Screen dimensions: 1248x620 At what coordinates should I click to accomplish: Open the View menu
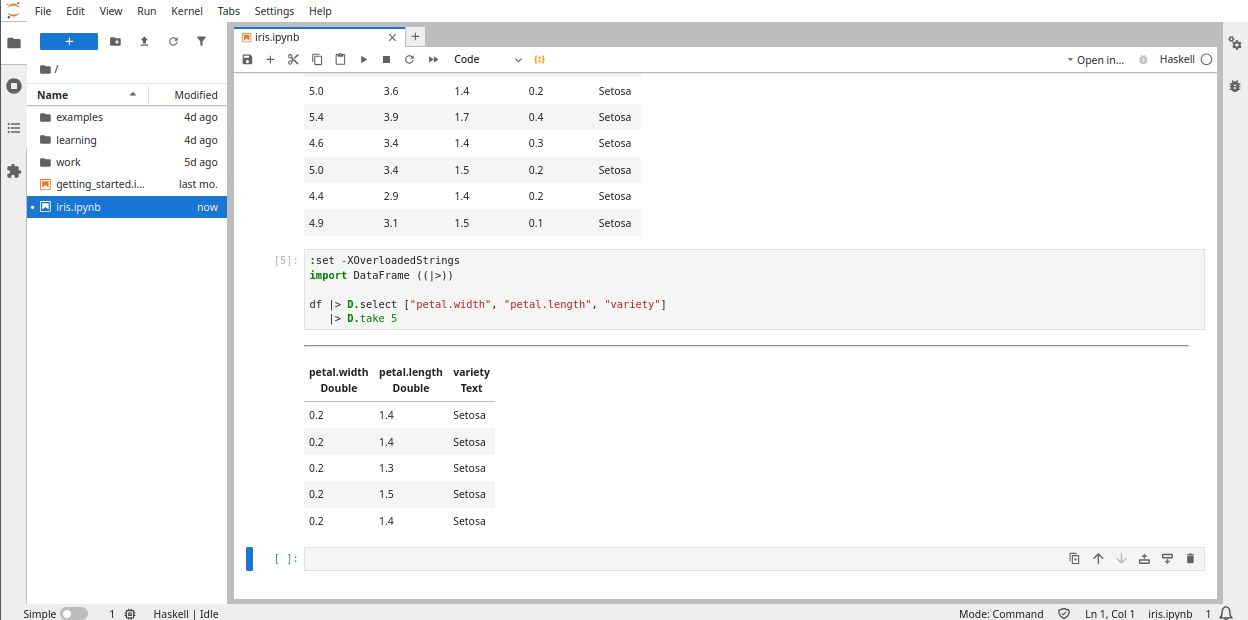coord(111,11)
